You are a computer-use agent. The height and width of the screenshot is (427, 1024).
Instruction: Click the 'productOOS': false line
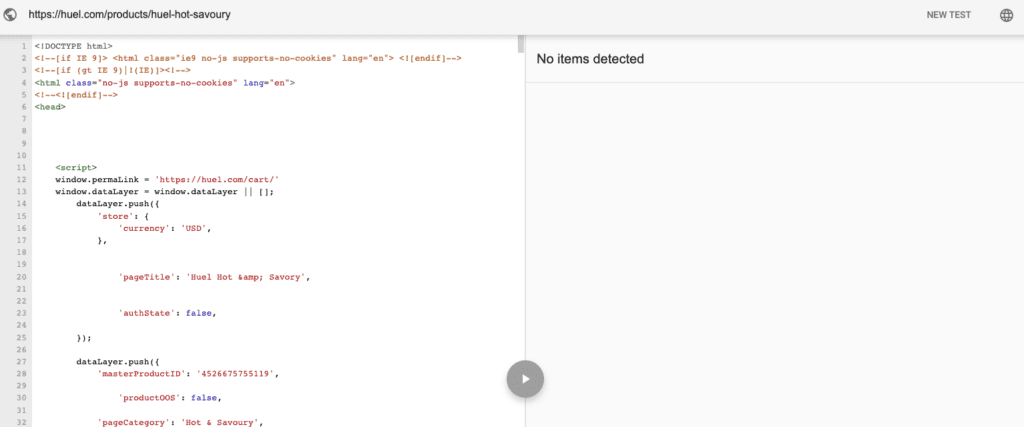click(169, 397)
